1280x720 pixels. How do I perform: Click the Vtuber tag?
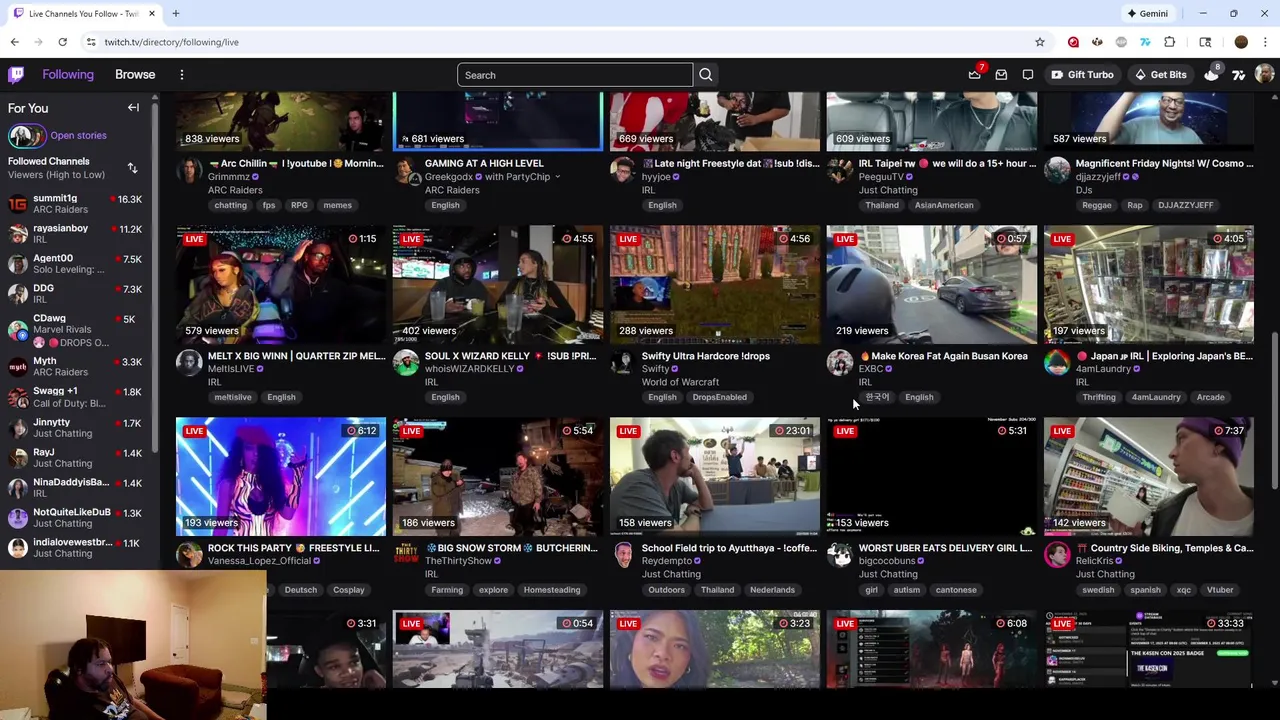tap(1220, 590)
